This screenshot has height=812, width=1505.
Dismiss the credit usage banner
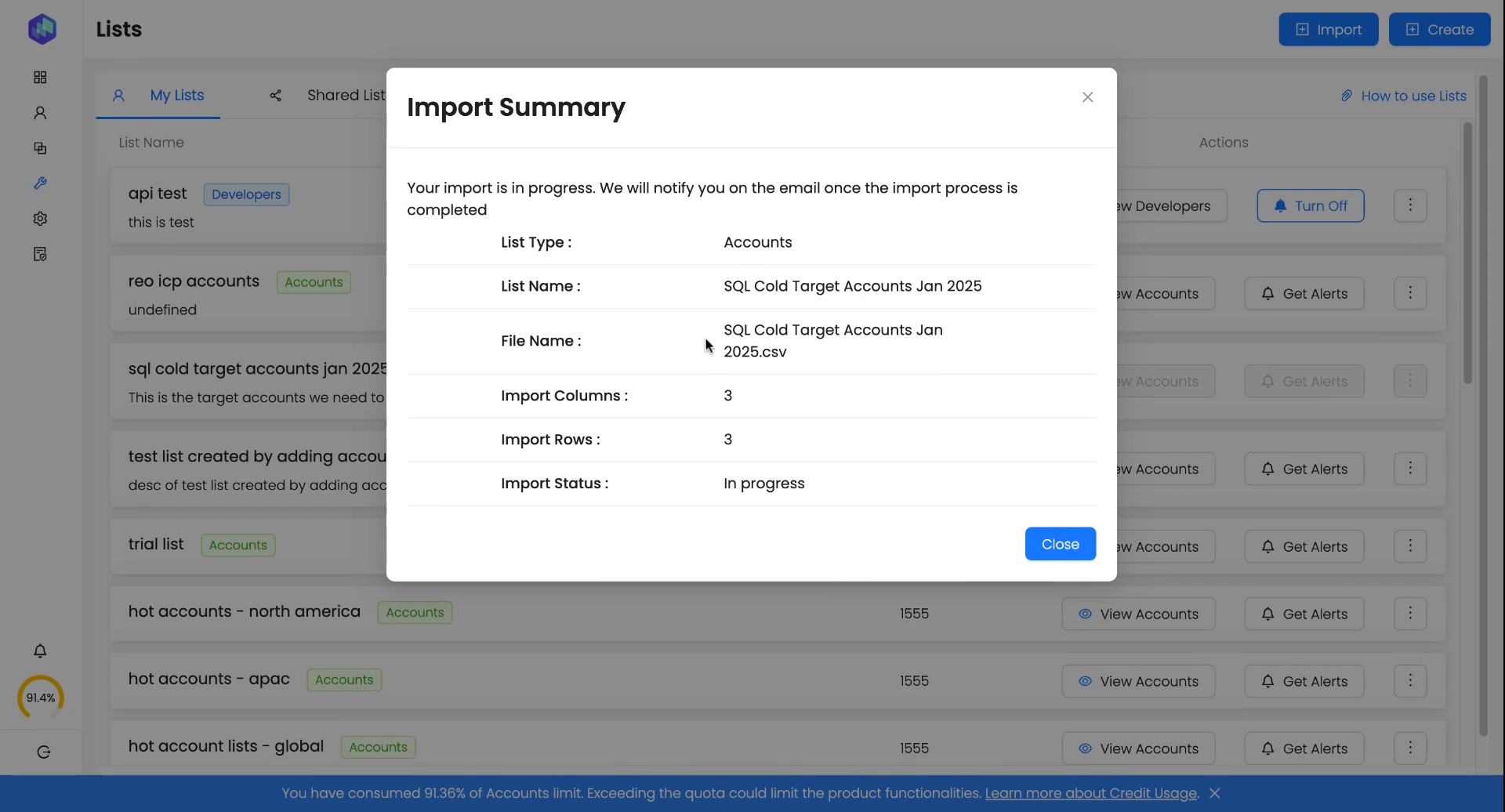point(1214,793)
